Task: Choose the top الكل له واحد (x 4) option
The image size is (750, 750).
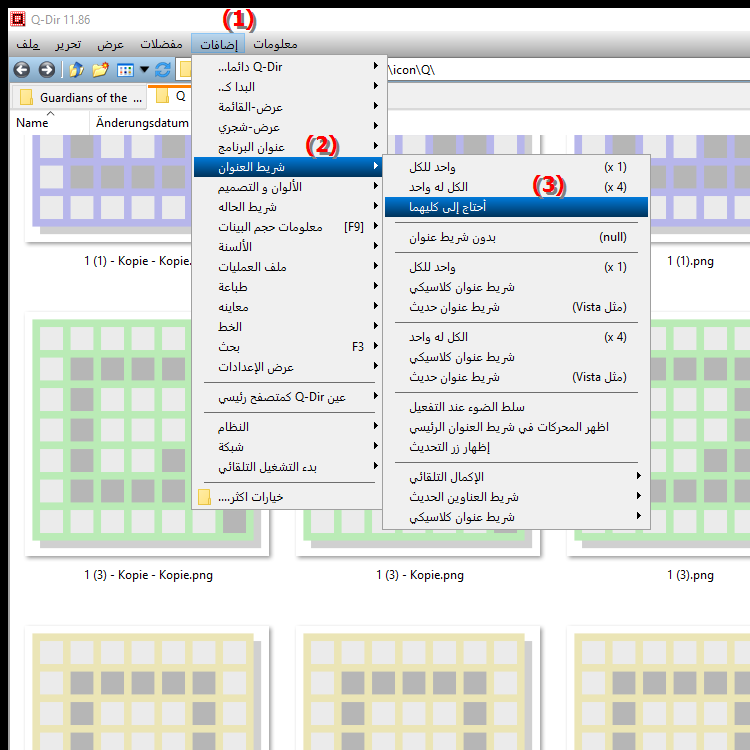Action: click(517, 187)
